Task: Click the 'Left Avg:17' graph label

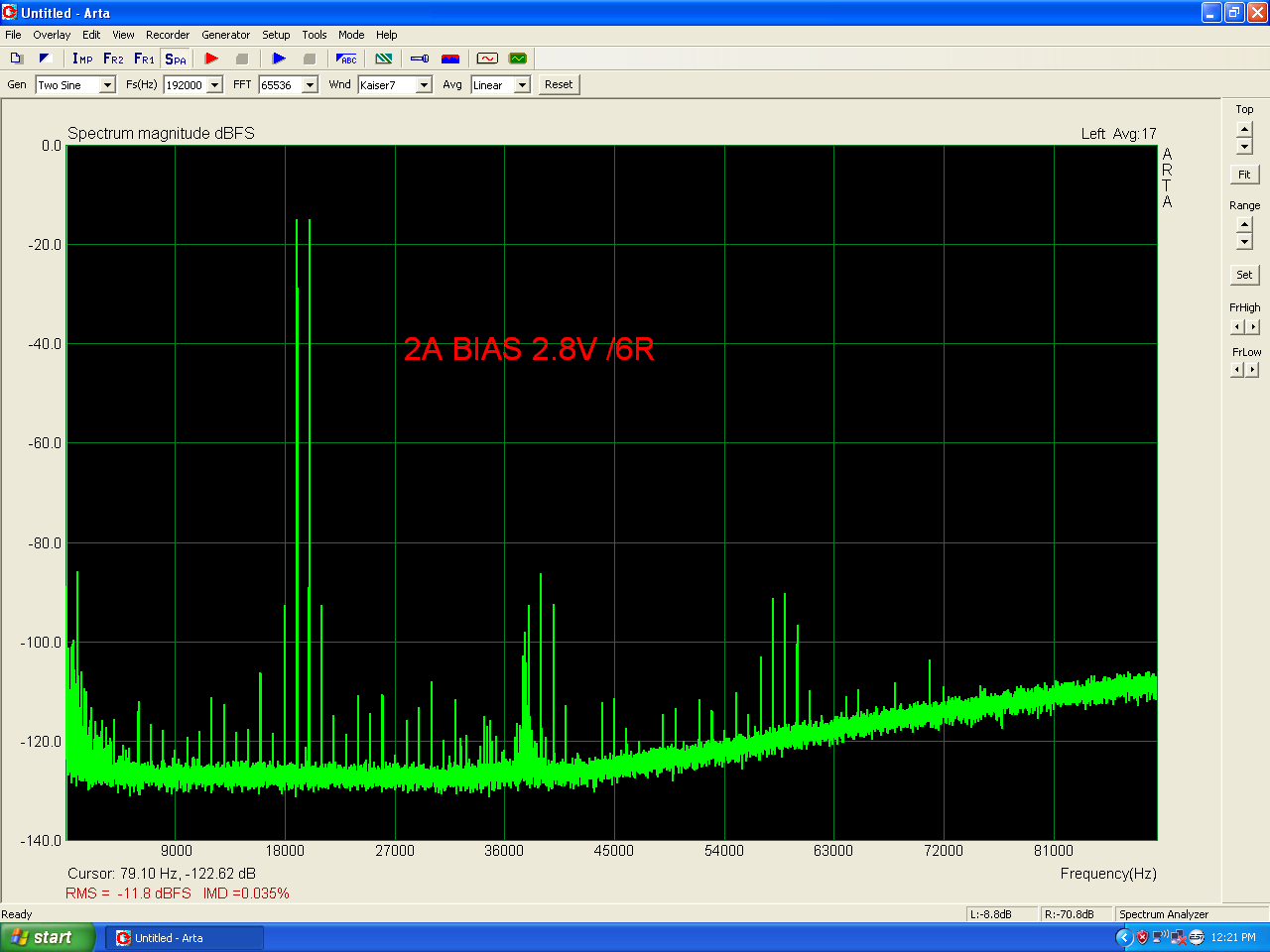Action: (x=1118, y=134)
